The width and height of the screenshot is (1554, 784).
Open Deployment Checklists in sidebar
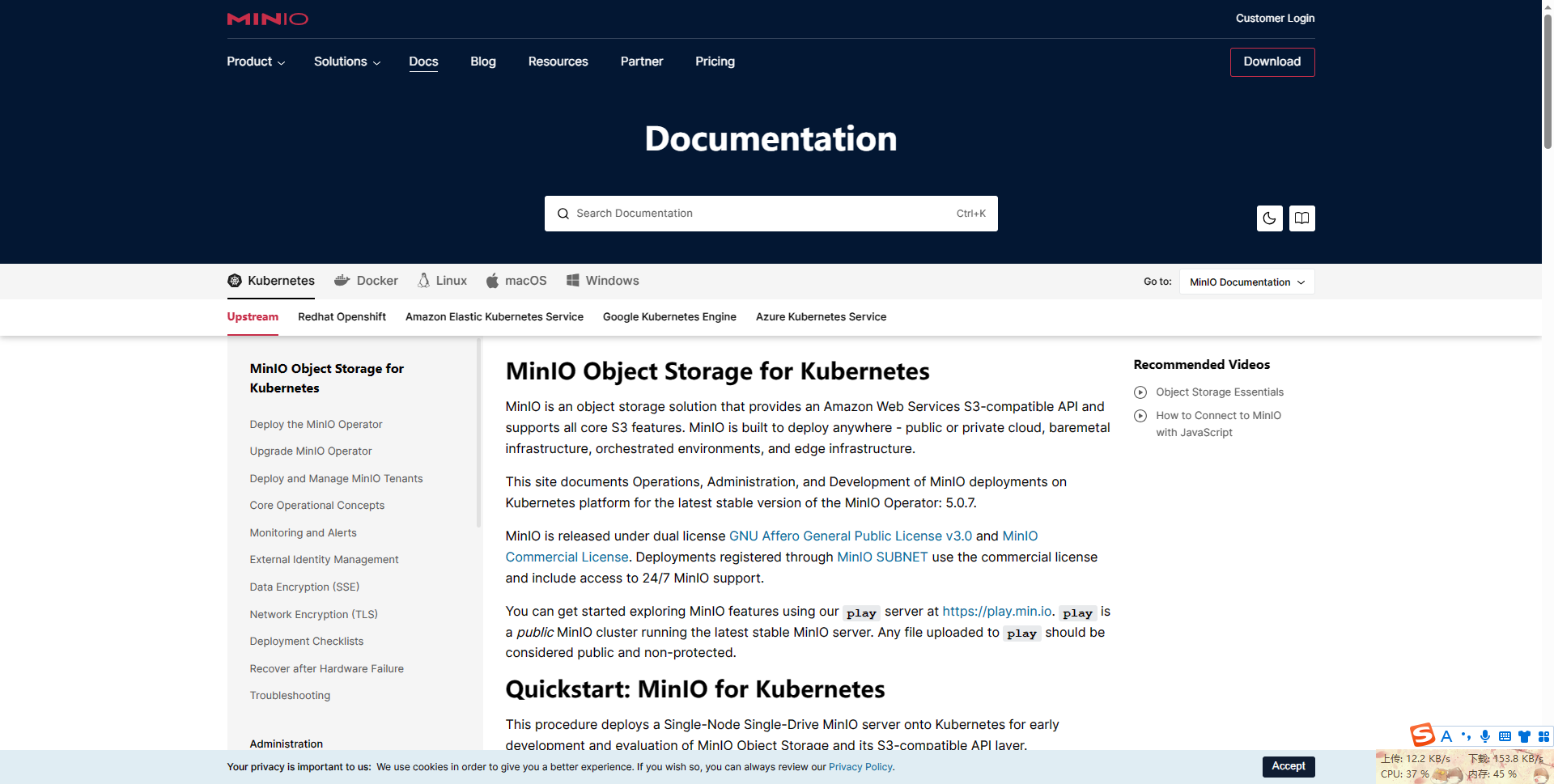coord(307,641)
